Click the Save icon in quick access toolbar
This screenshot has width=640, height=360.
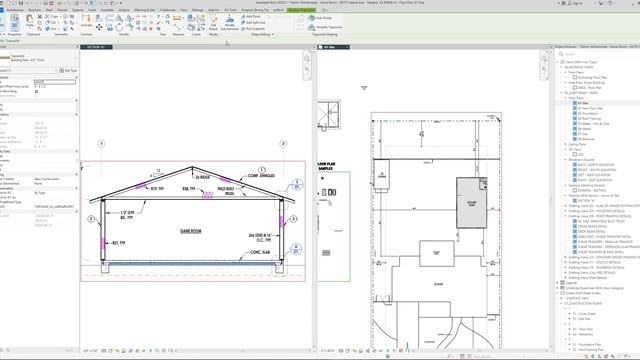21,3
